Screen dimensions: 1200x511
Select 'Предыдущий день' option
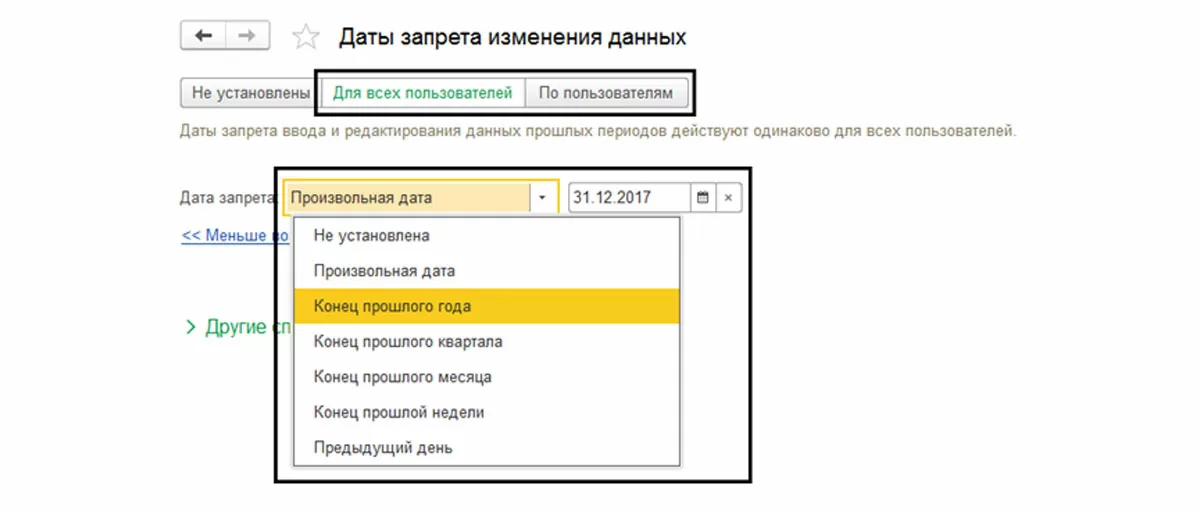pos(487,447)
